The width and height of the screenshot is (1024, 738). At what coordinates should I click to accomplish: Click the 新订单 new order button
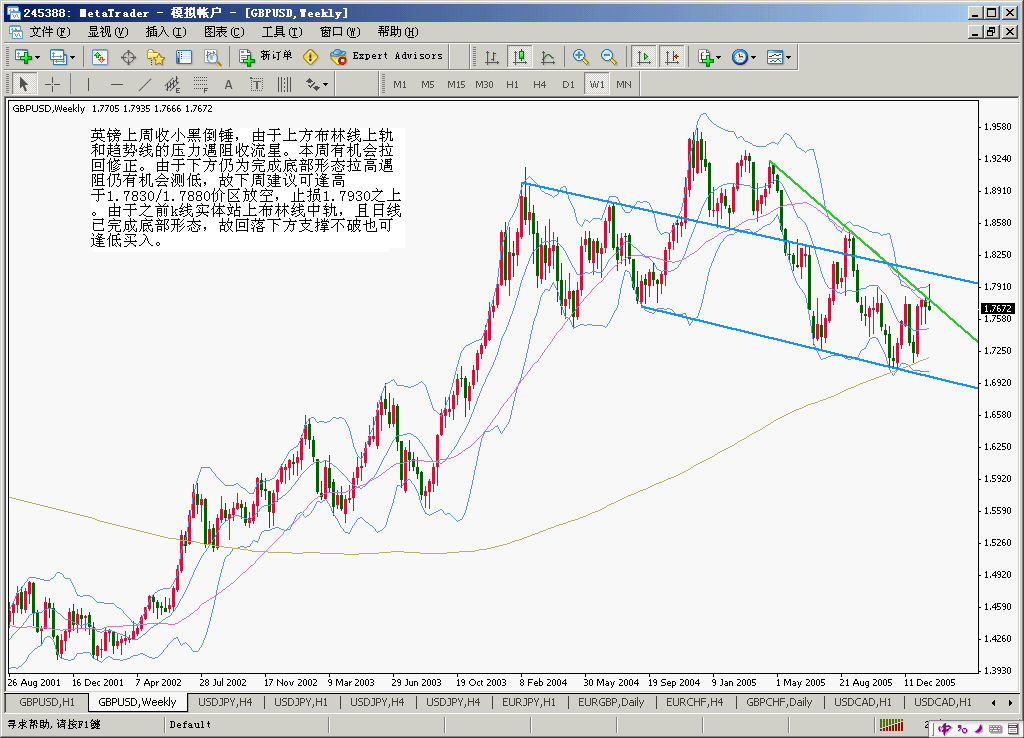(x=265, y=57)
